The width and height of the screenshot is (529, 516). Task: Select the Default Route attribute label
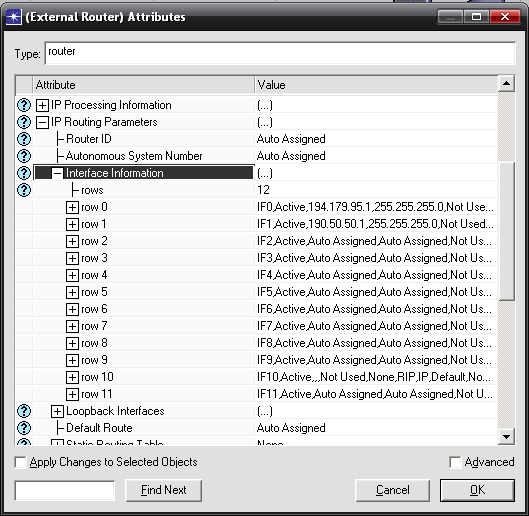(x=99, y=428)
